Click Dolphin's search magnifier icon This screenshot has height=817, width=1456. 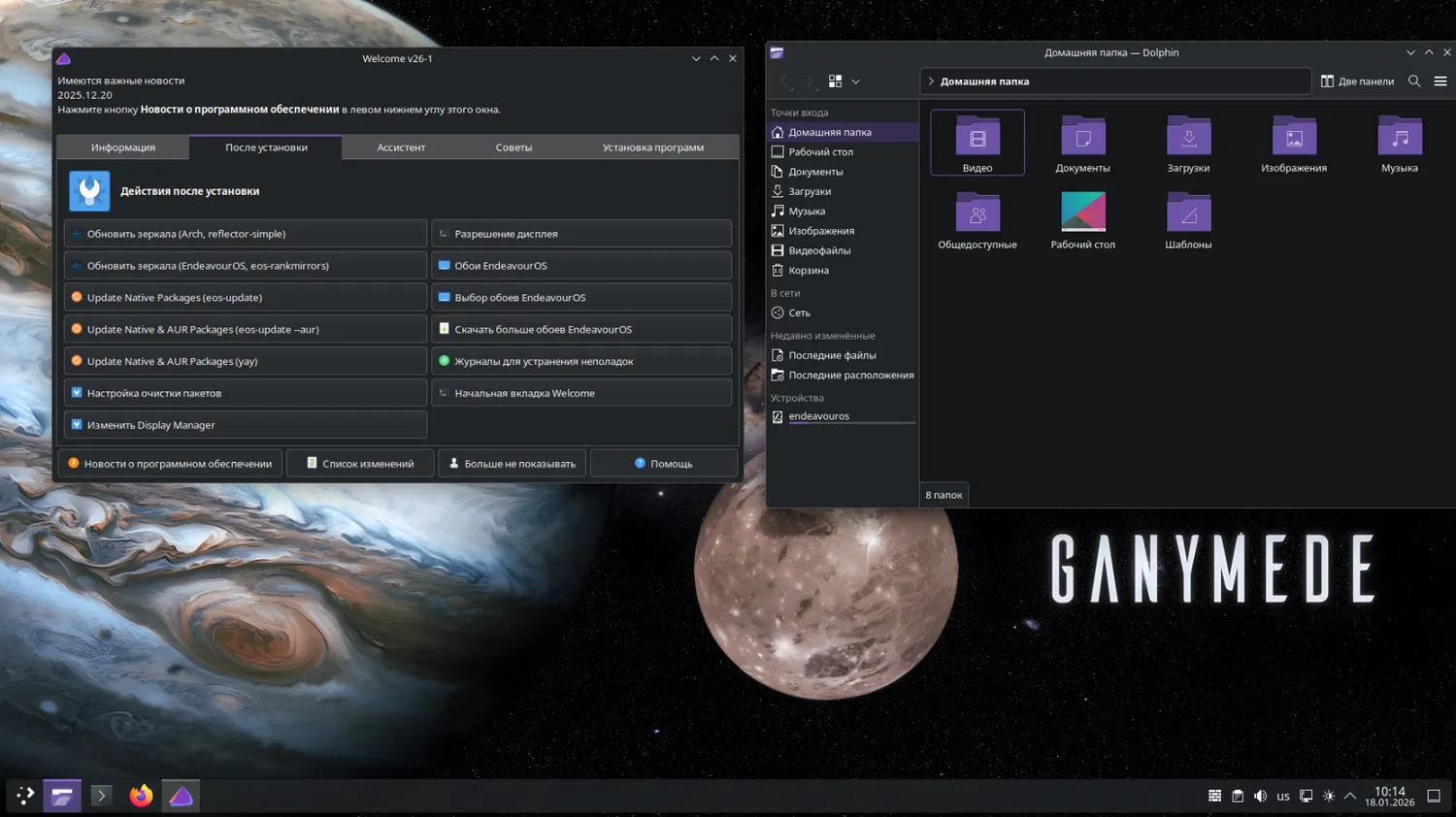coord(1414,82)
